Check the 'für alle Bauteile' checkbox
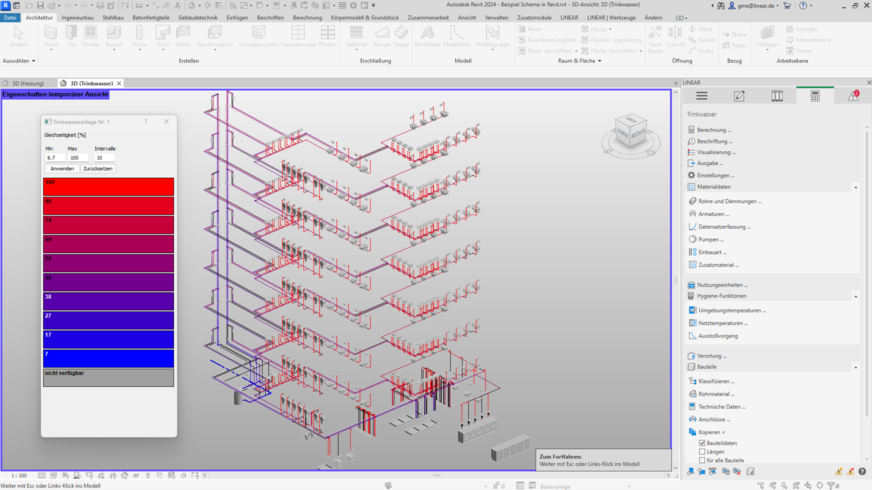 pyautogui.click(x=703, y=461)
